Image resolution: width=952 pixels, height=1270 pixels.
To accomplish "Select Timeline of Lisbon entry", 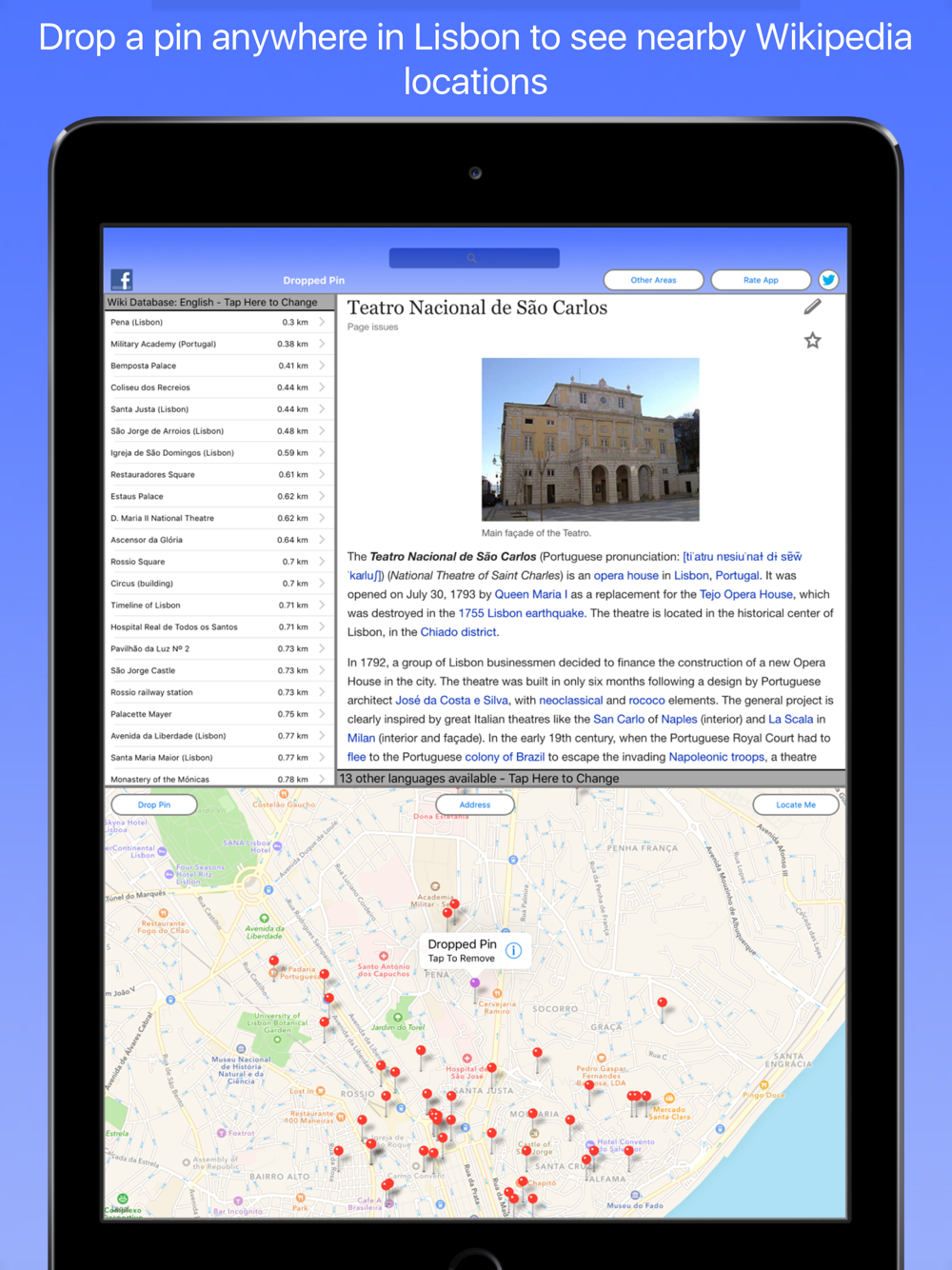I will (220, 605).
